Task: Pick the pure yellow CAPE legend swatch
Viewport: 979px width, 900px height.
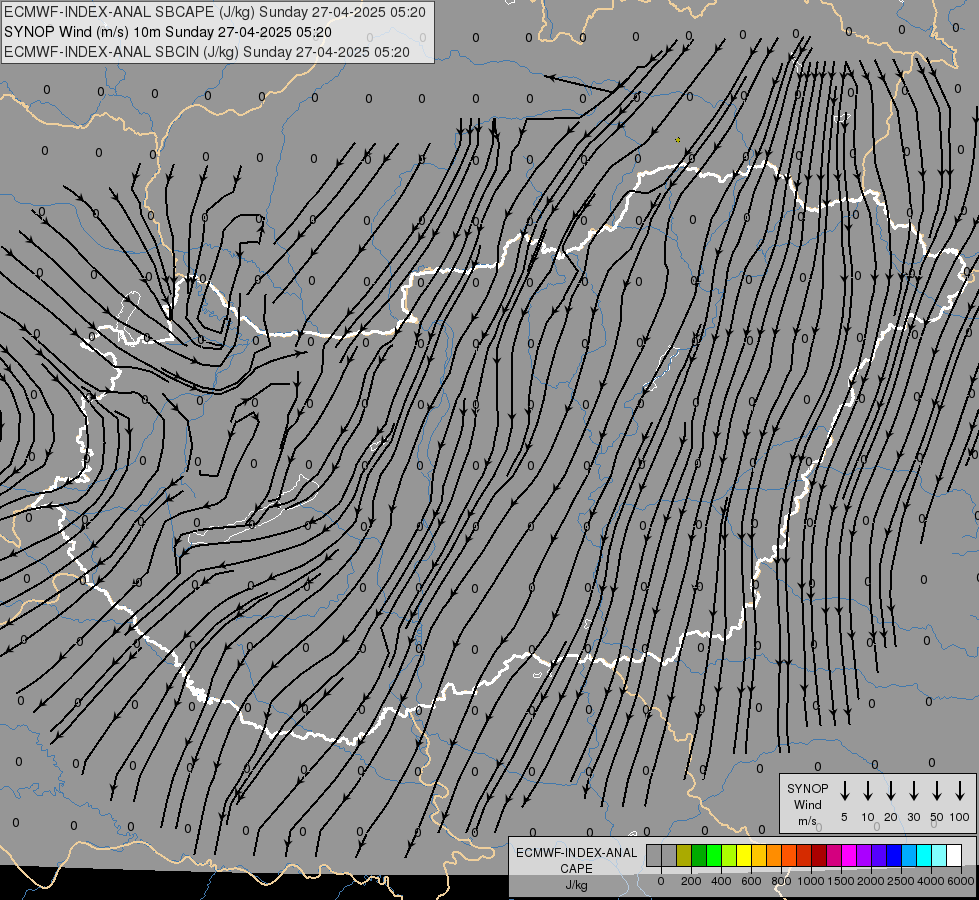Action: coord(744,855)
